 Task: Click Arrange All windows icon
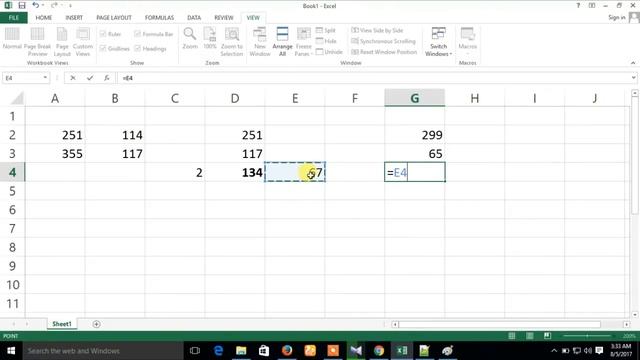[282, 42]
